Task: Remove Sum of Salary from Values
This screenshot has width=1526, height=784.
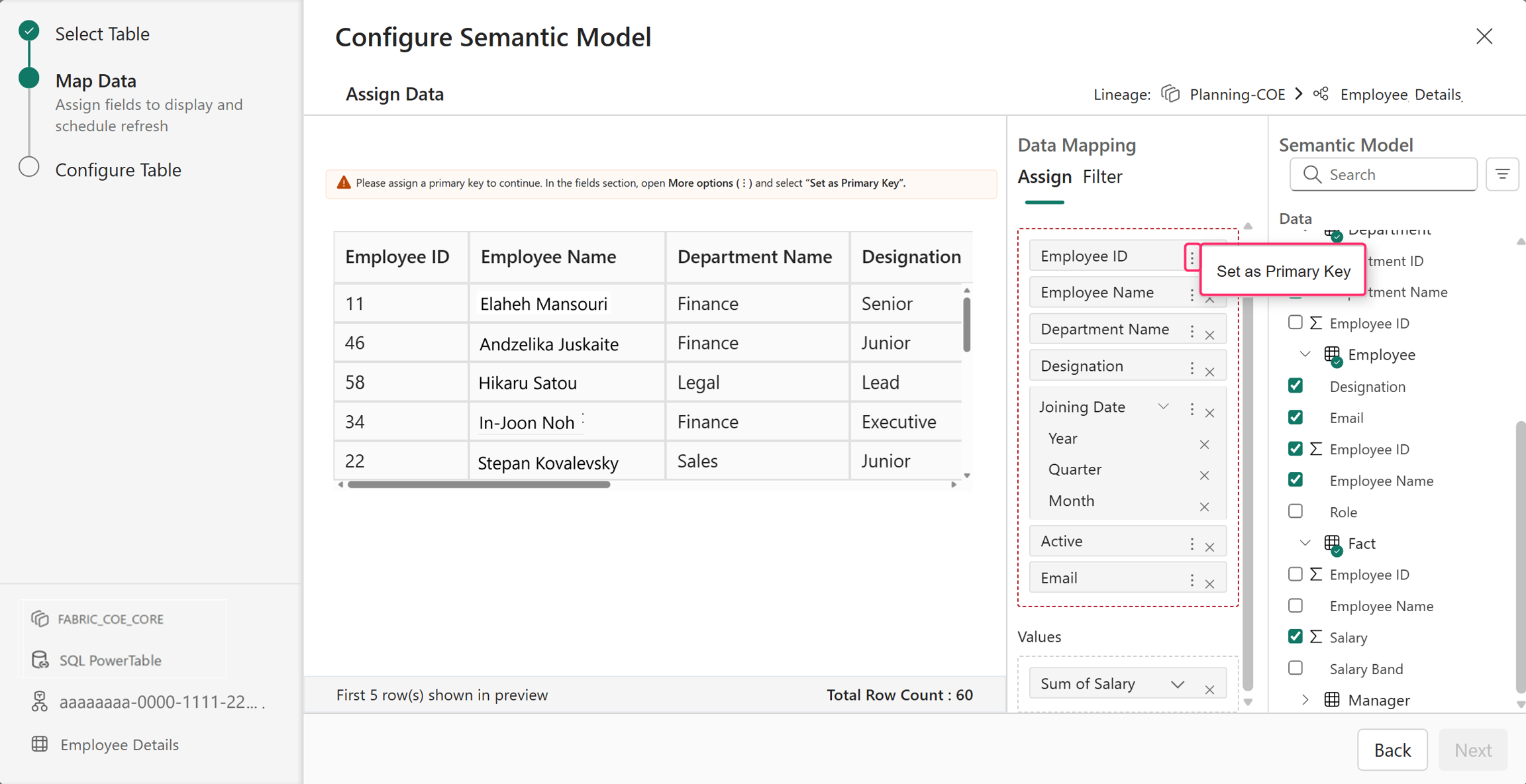Action: coord(1209,689)
